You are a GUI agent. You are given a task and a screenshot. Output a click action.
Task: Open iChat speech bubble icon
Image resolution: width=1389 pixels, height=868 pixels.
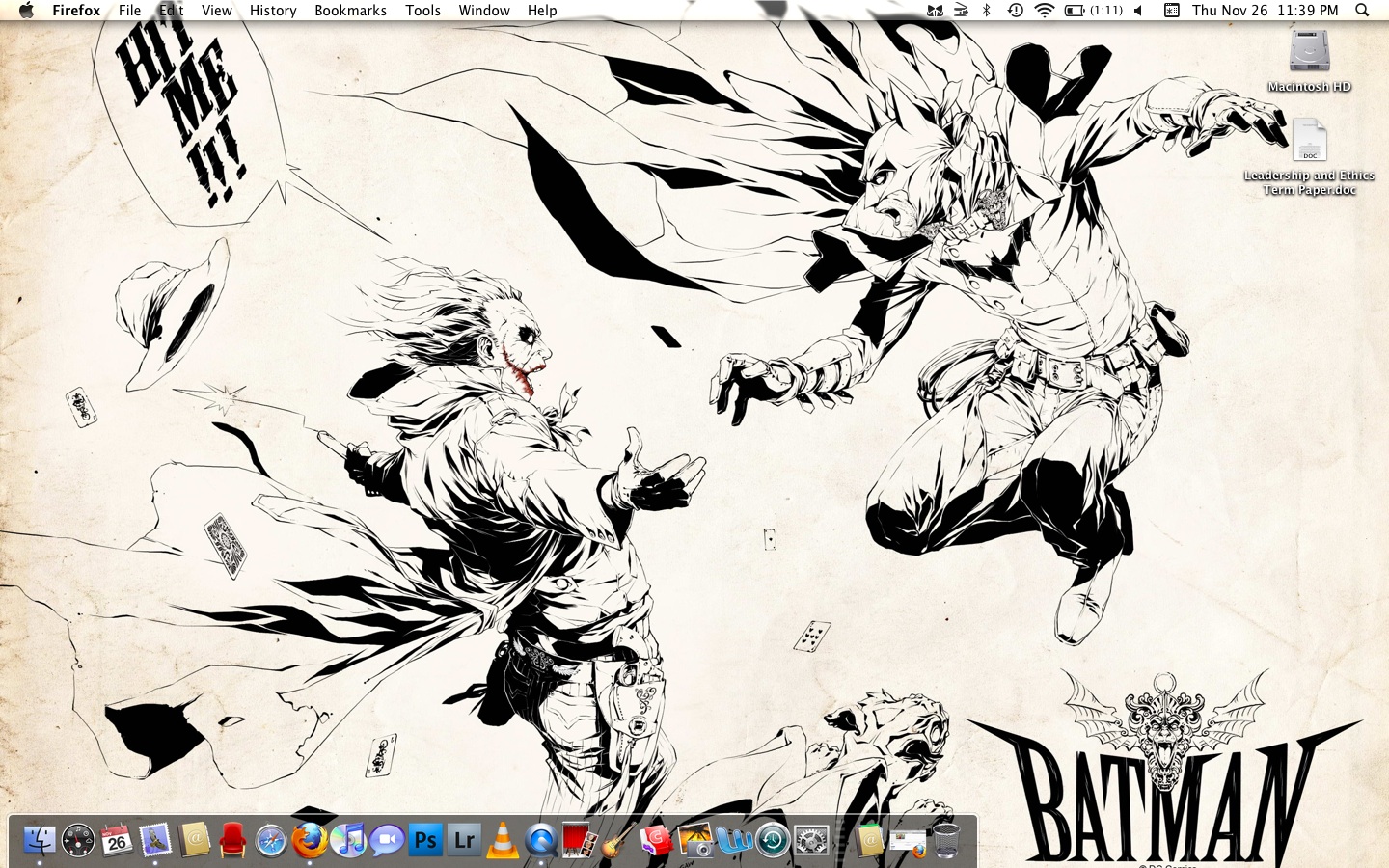[387, 840]
